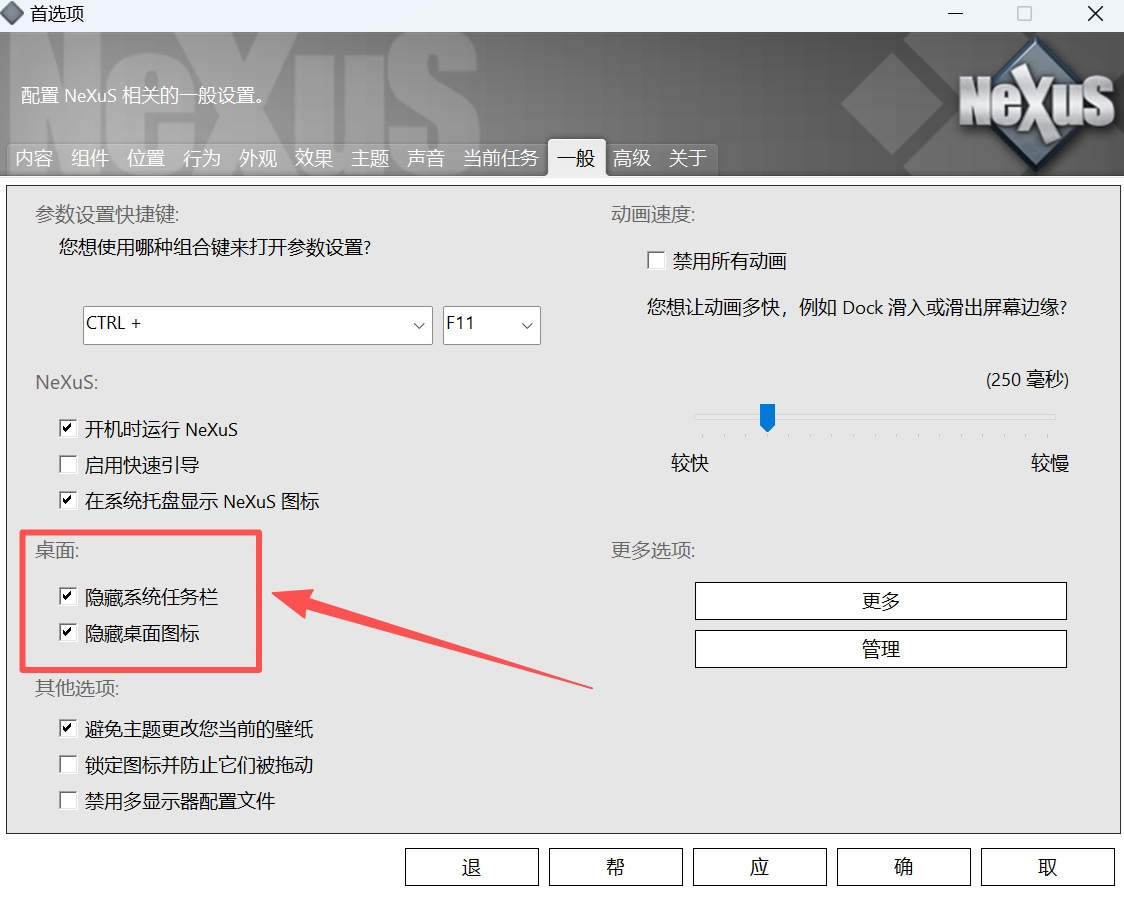Expand the F11 key dropdown
This screenshot has height=897, width=1124.
coord(491,325)
